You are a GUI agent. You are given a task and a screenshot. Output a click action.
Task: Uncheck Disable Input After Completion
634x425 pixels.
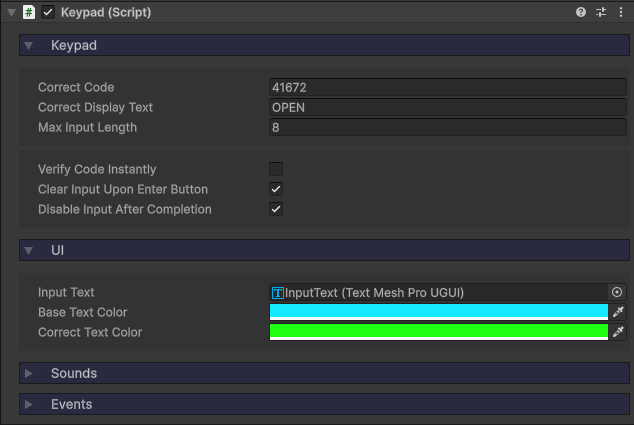coord(276,209)
